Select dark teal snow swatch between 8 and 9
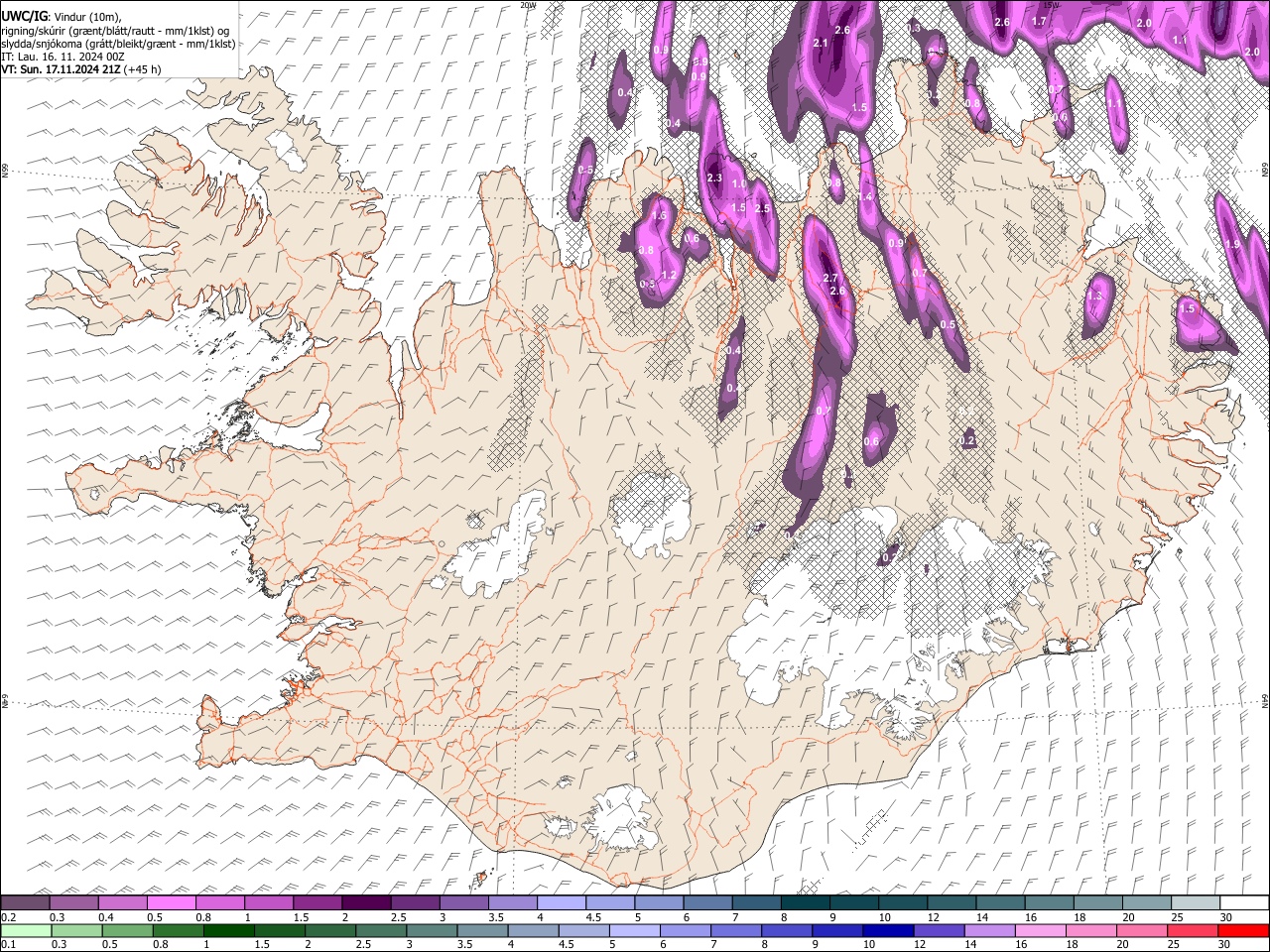The height and width of the screenshot is (952, 1270). click(806, 902)
